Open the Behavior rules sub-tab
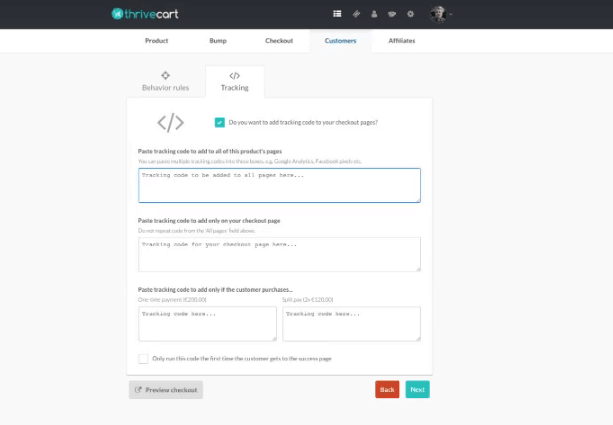The image size is (613, 425). pyautogui.click(x=165, y=81)
